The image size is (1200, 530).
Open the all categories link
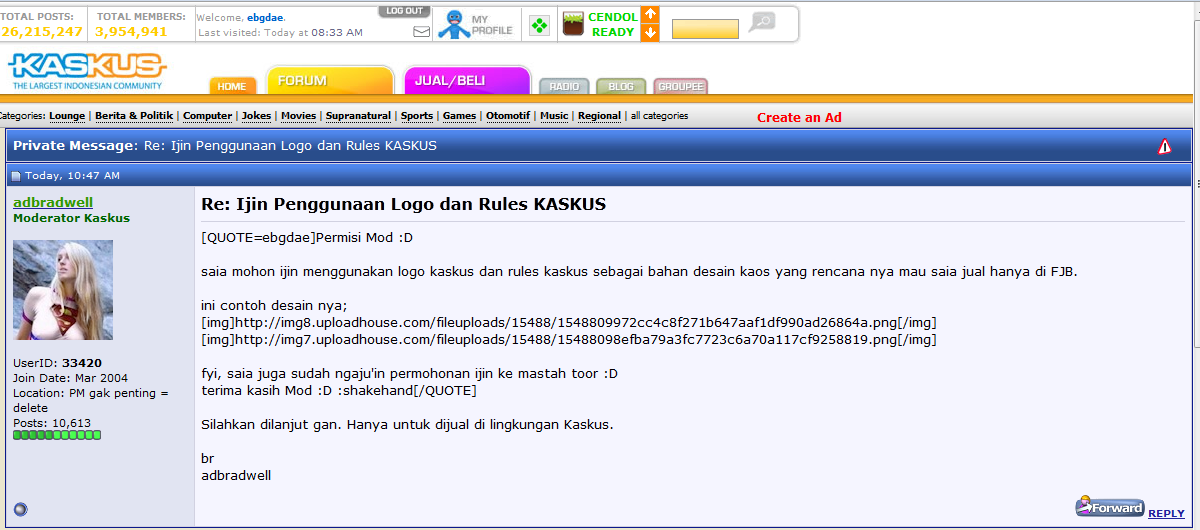tap(659, 116)
